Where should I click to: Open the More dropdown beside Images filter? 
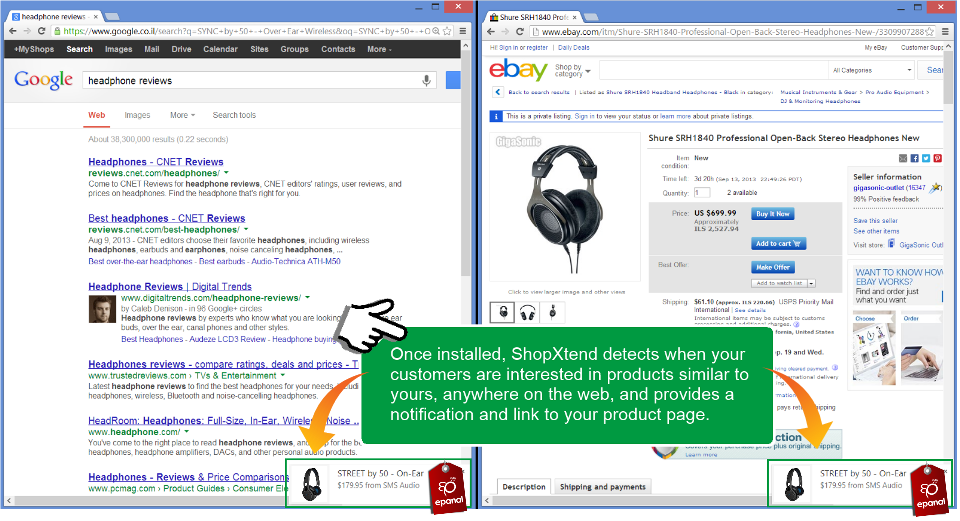[x=182, y=115]
